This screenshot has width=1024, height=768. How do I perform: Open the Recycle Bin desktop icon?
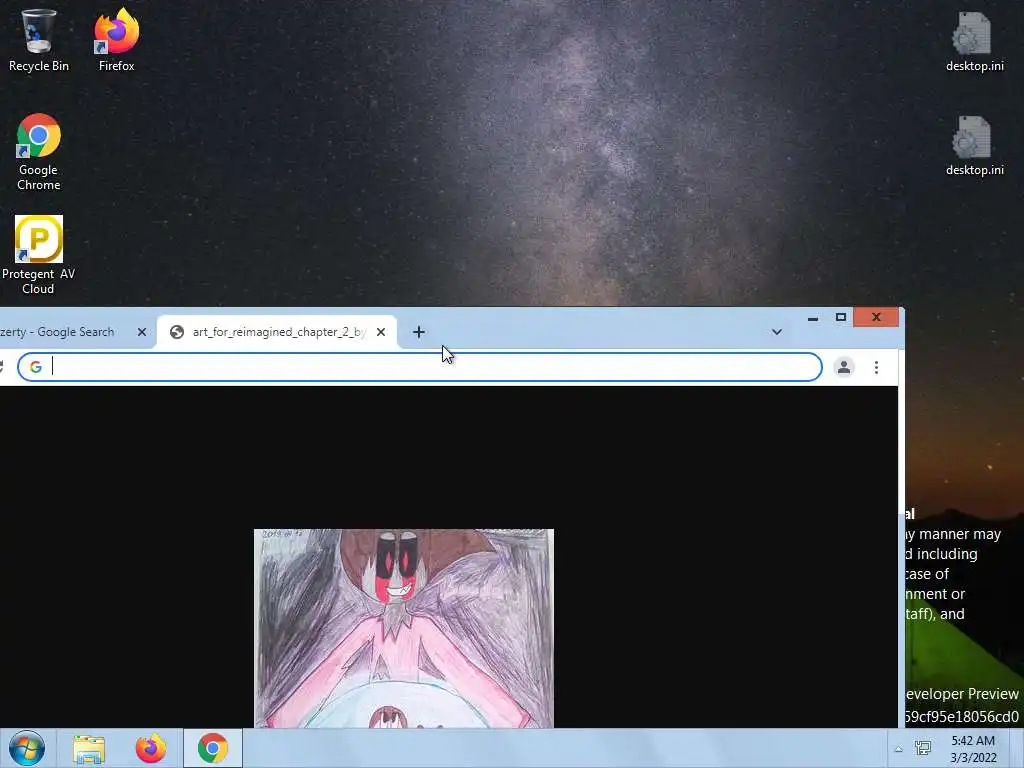[x=39, y=40]
